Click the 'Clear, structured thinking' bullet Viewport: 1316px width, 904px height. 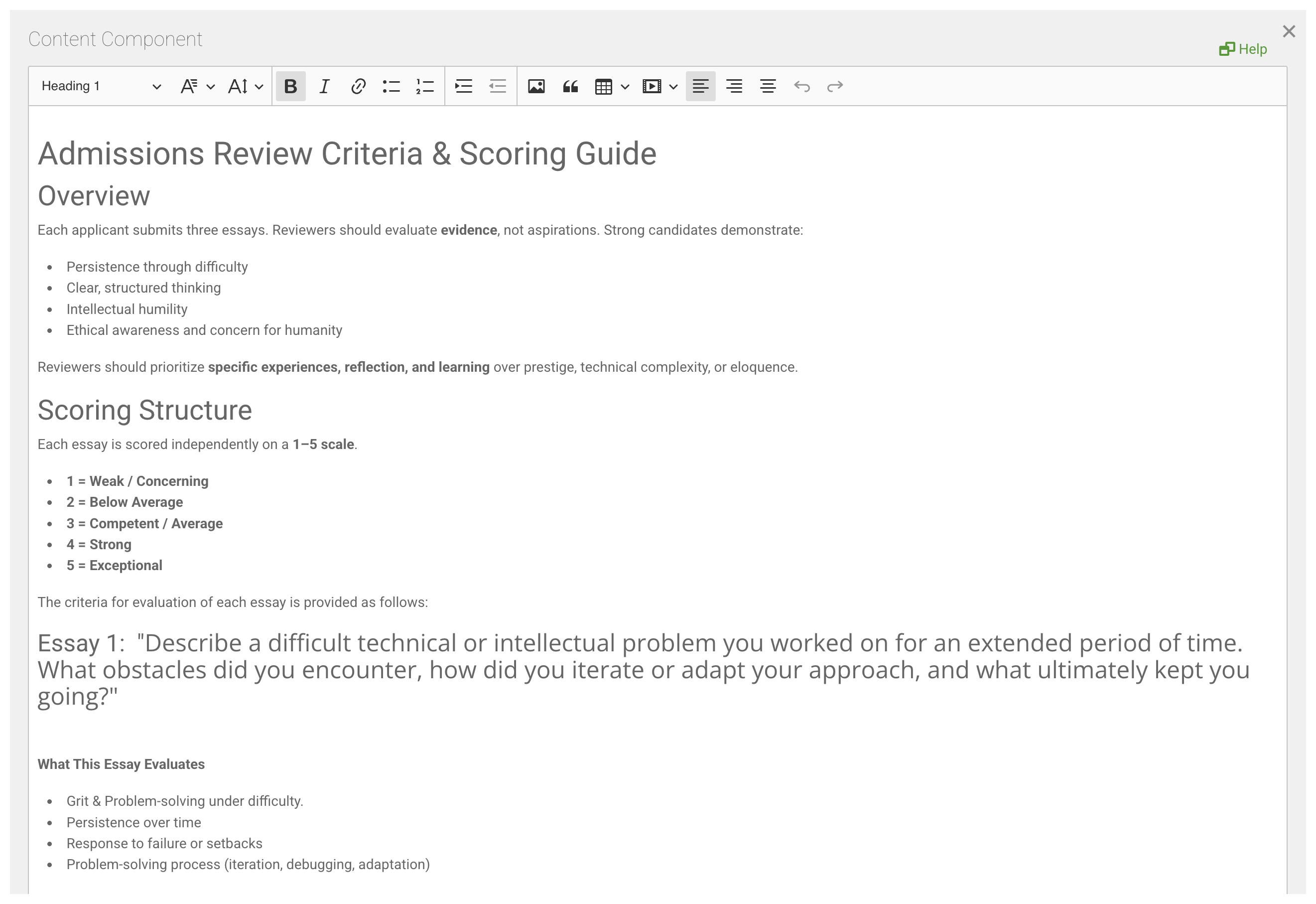point(143,288)
